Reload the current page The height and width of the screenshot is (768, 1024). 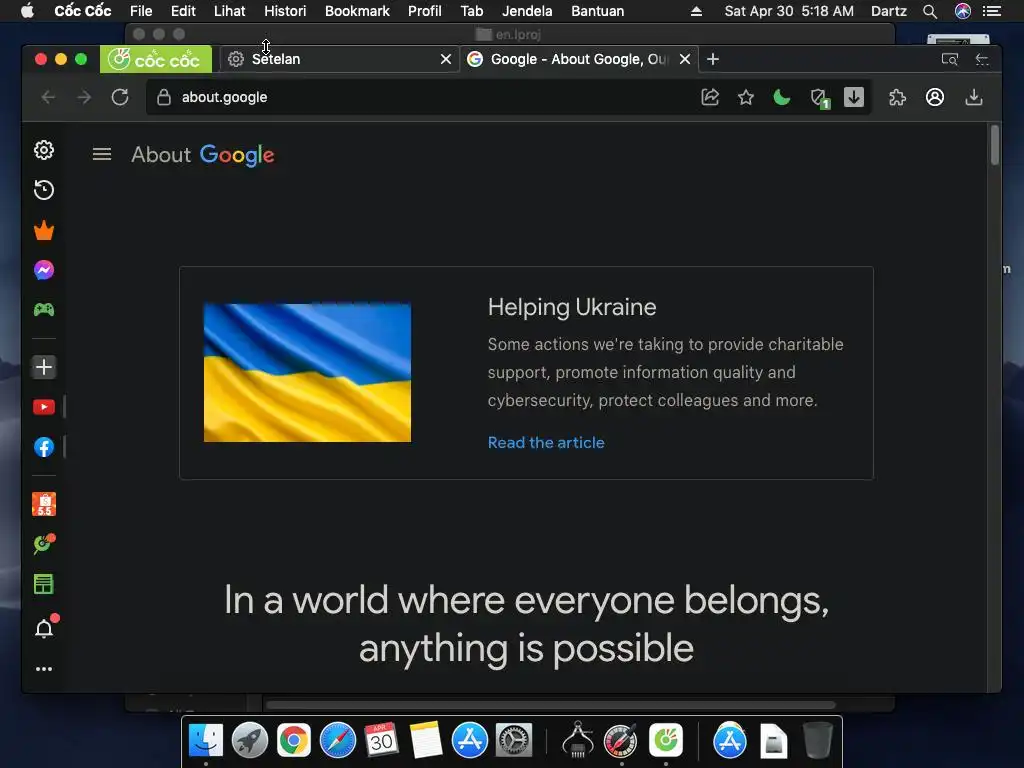[120, 97]
